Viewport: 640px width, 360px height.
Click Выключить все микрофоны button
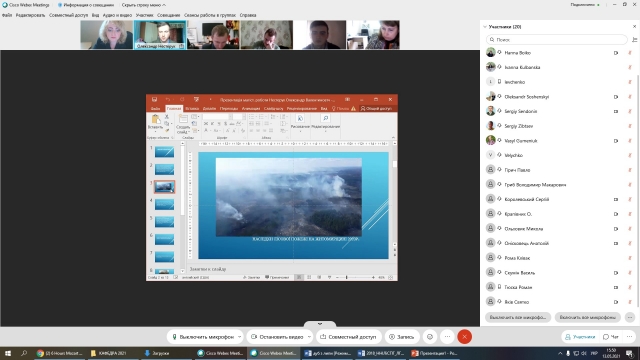[518, 317]
